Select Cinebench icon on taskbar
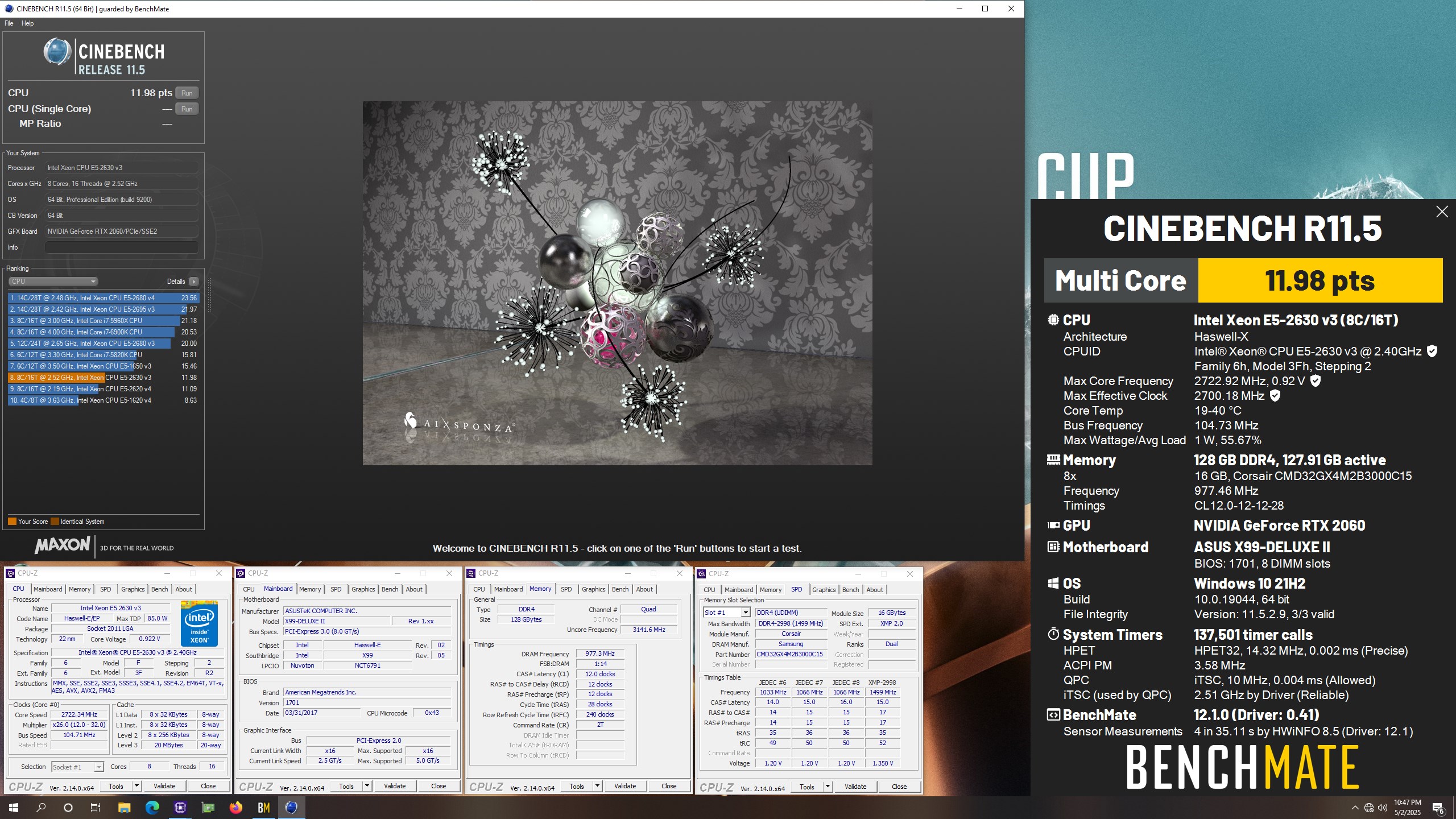This screenshot has height=819, width=1456. (x=291, y=807)
